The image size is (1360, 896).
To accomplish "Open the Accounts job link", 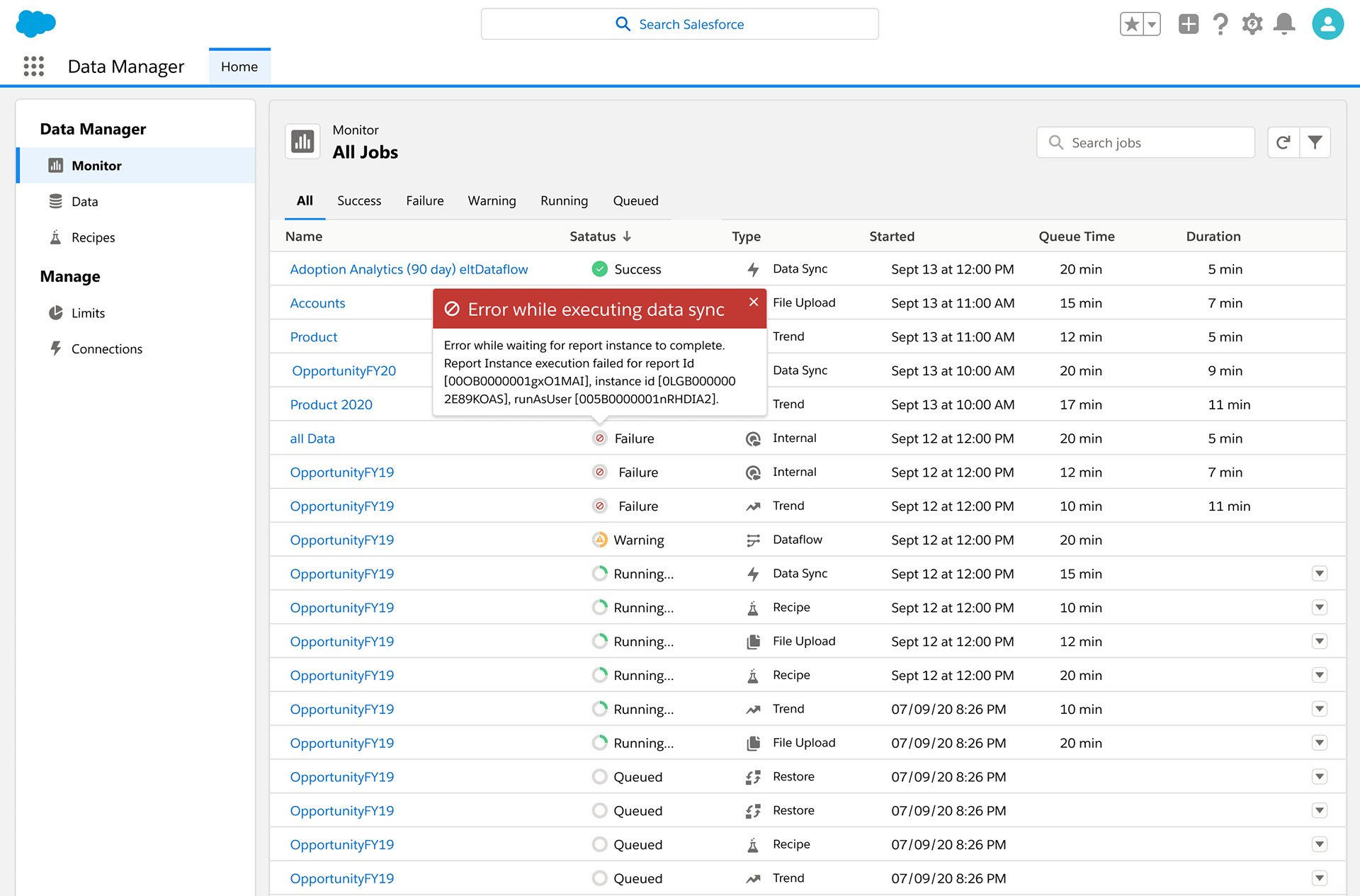I will [317, 303].
